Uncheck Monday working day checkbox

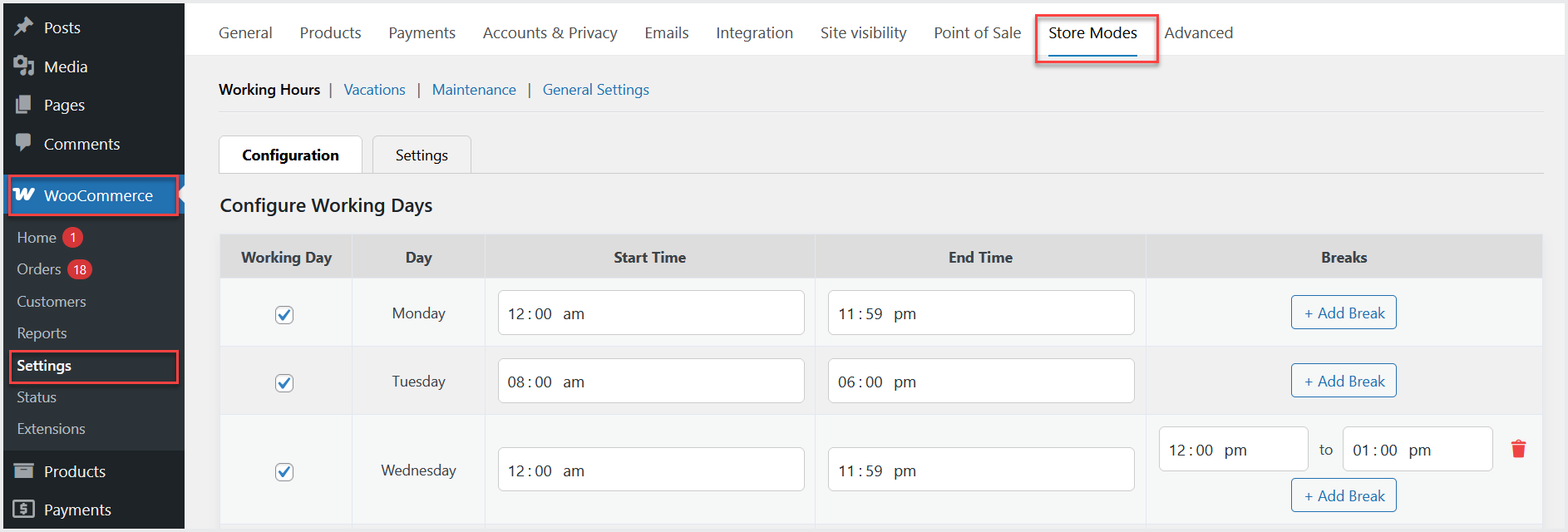point(284,314)
